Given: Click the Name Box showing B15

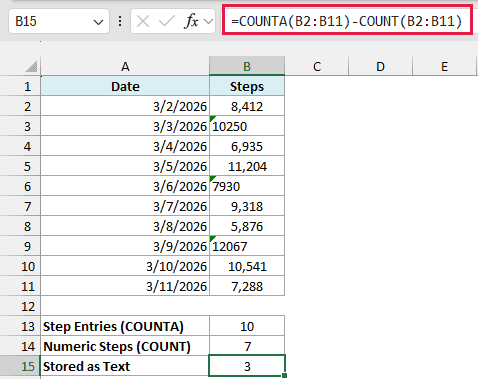Looking at the screenshot, I should [x=59, y=22].
